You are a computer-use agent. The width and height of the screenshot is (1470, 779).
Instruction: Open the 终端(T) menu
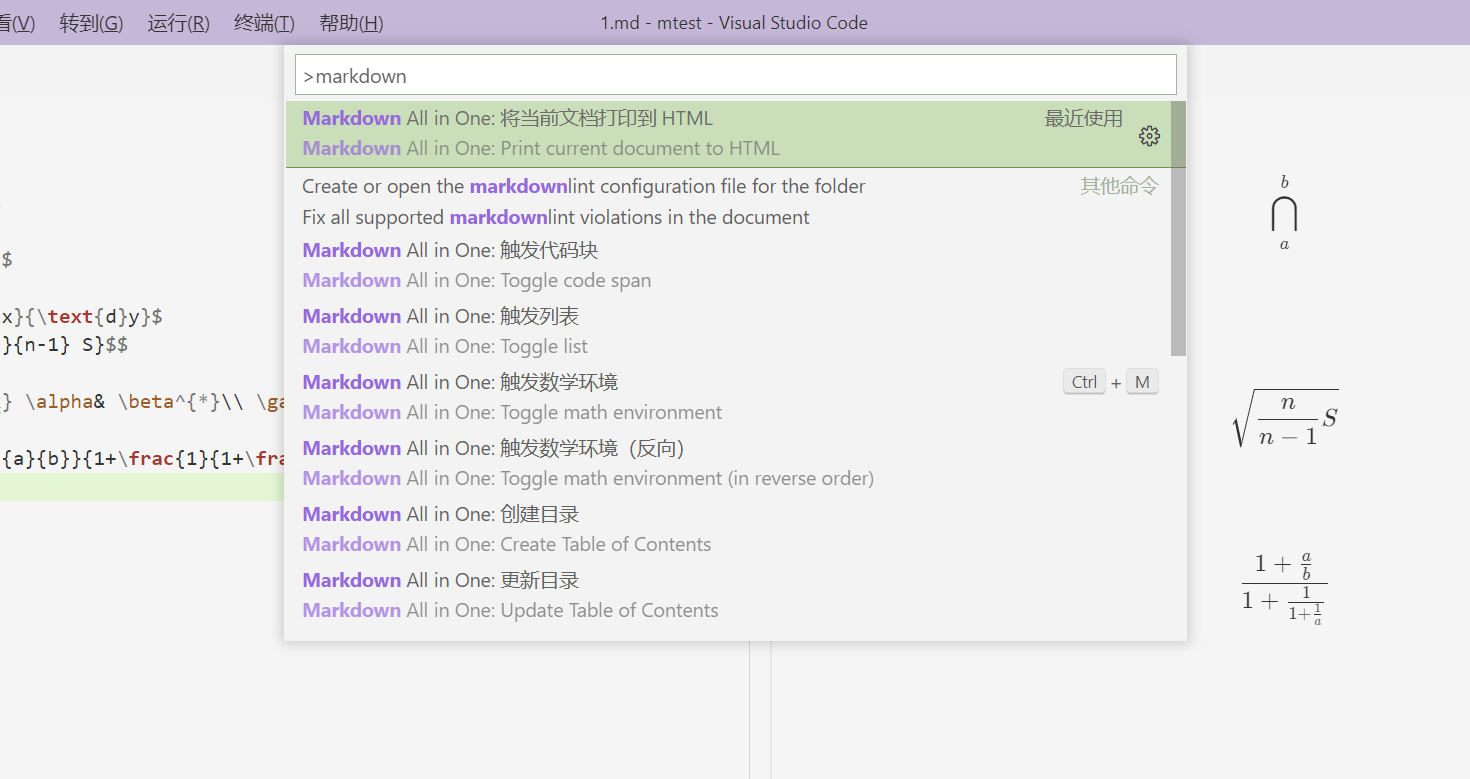tap(264, 23)
